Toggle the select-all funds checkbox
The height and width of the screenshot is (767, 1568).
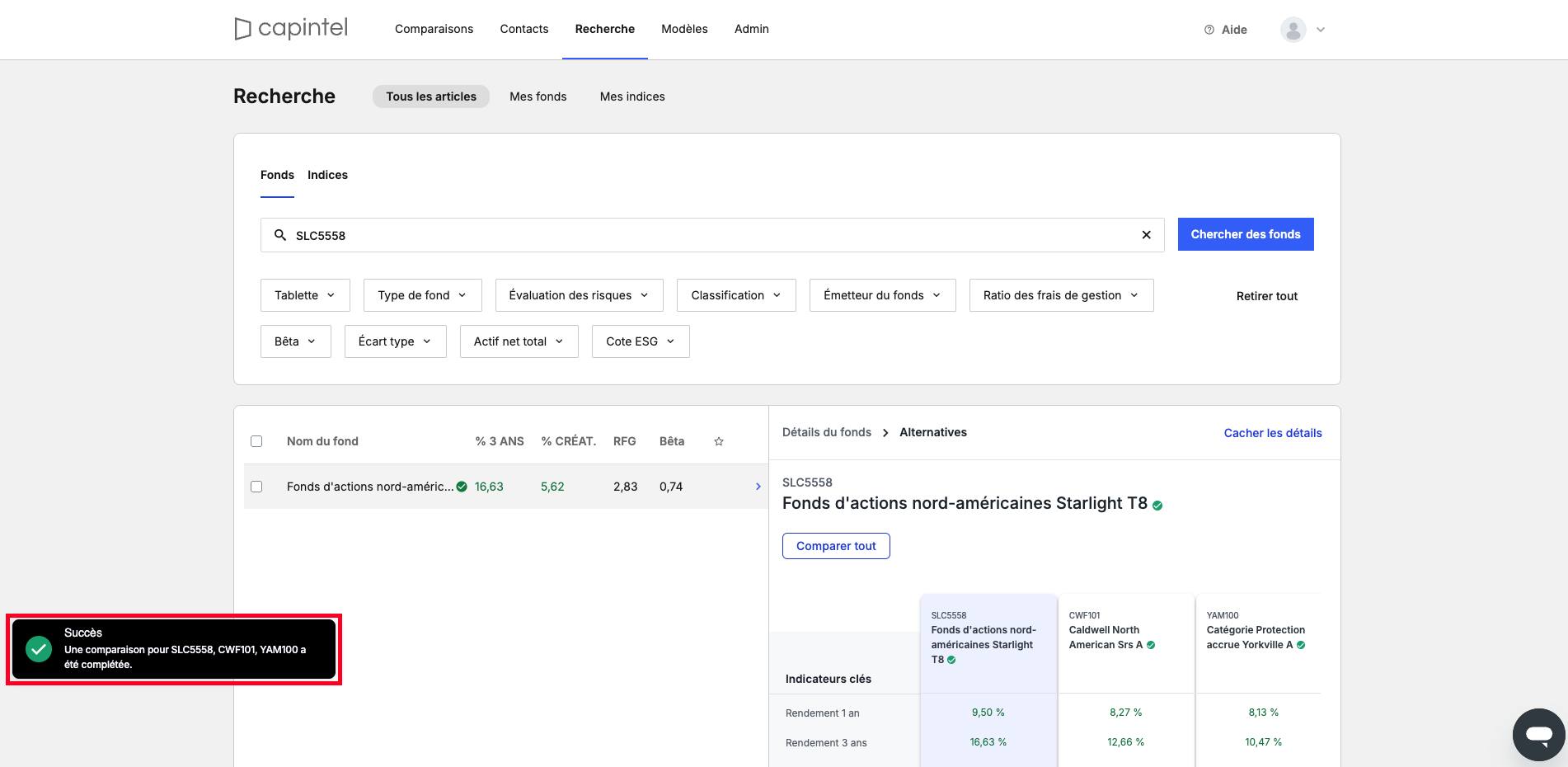(256, 441)
